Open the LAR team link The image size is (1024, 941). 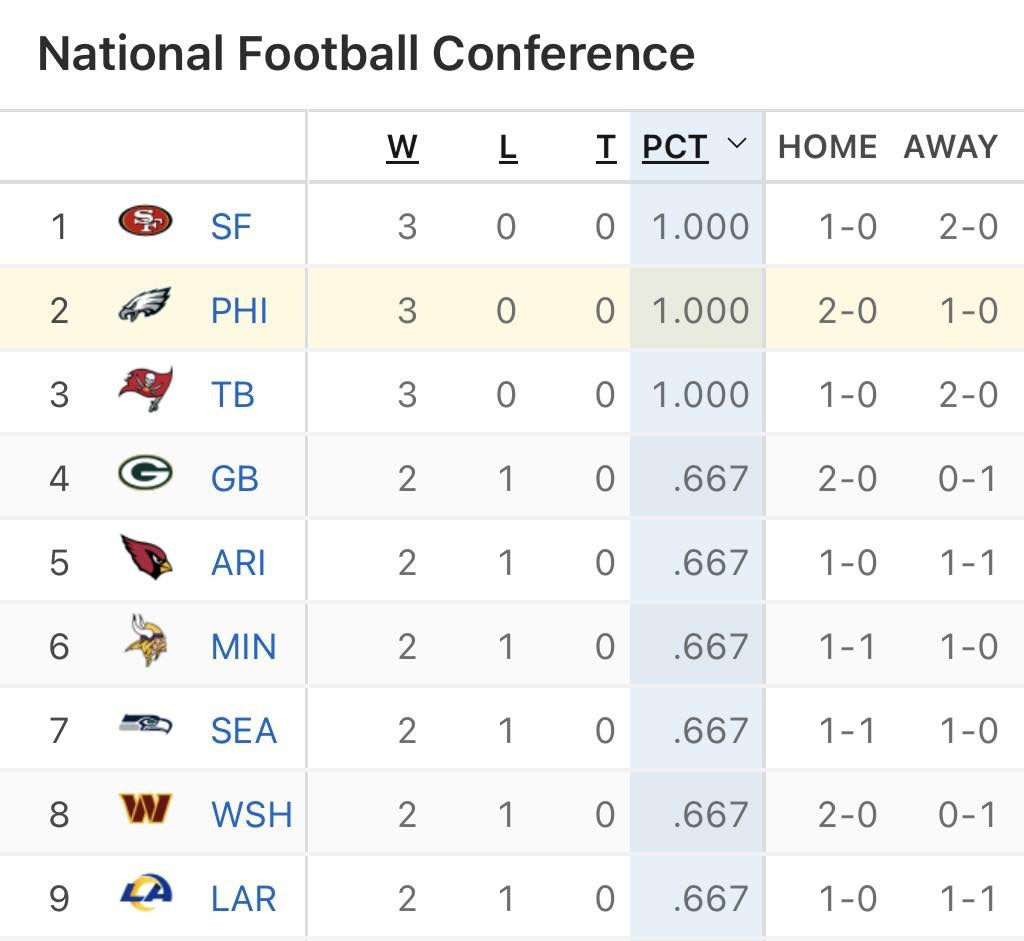243,899
